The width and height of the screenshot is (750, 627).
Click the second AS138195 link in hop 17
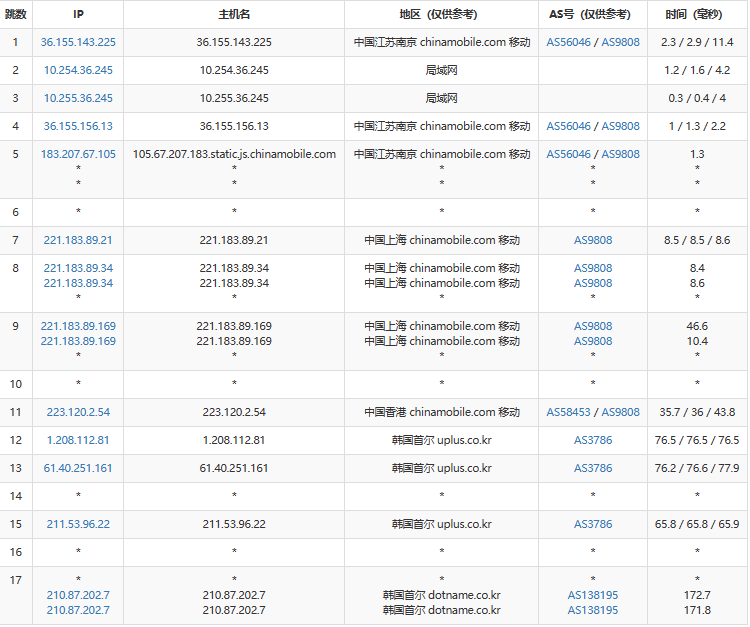point(593,610)
